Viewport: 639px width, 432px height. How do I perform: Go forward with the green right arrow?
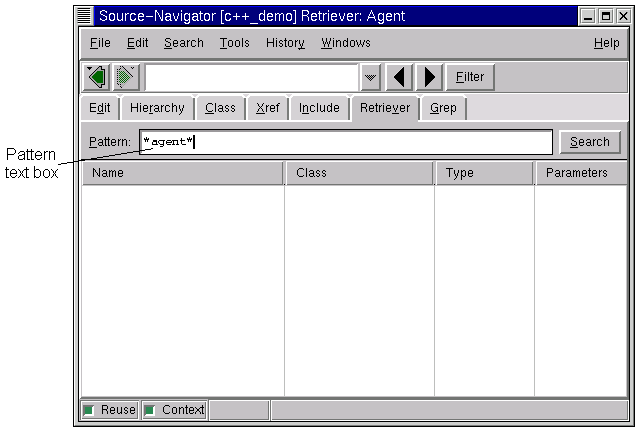(126, 77)
